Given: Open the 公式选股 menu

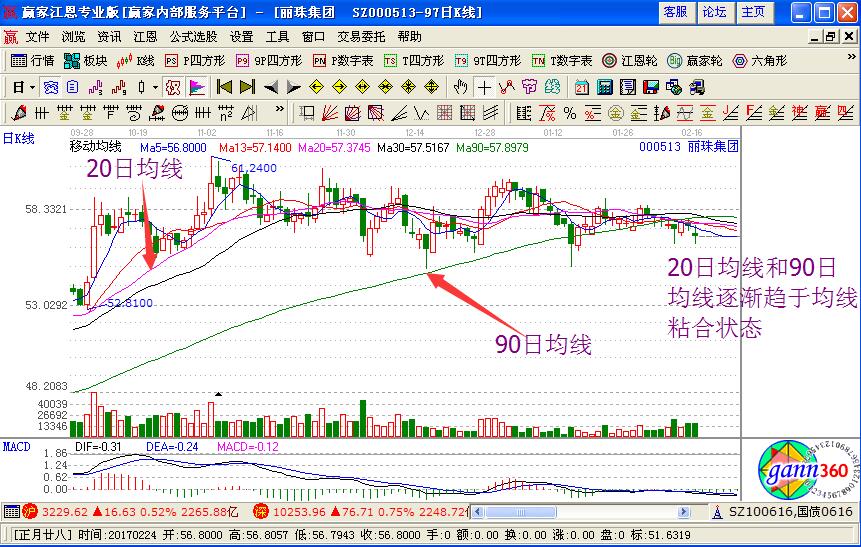Looking at the screenshot, I should coord(193,36).
